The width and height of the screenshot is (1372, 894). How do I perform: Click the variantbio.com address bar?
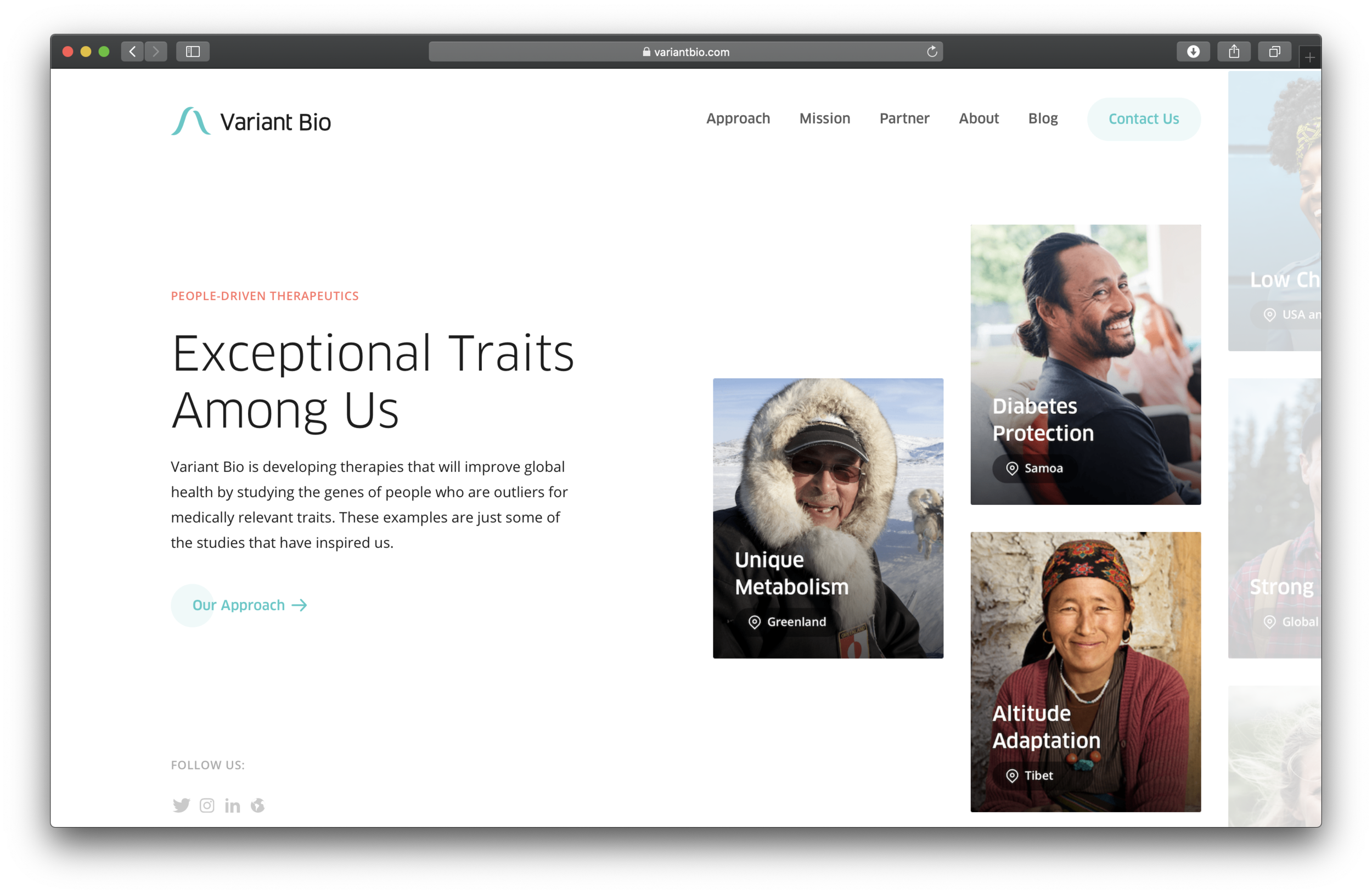pos(685,52)
